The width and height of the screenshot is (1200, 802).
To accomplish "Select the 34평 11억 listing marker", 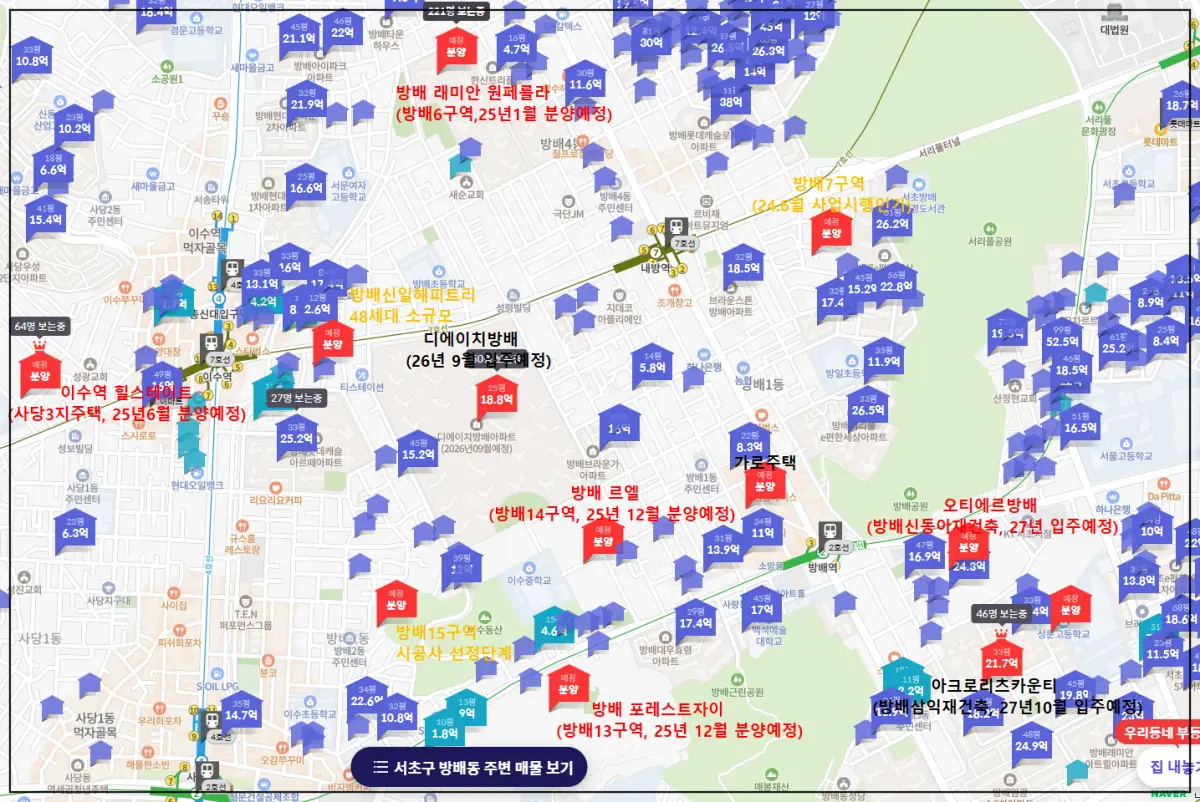I will (x=763, y=533).
